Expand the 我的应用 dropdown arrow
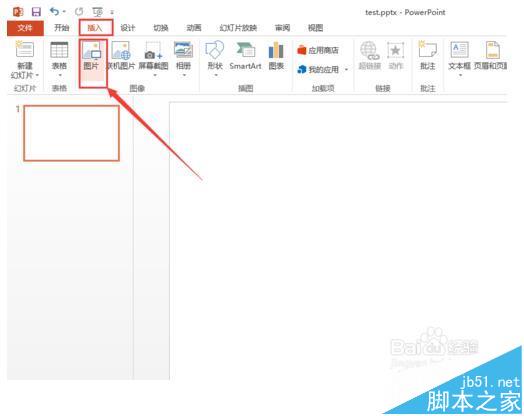The height and width of the screenshot is (416, 524). (347, 70)
